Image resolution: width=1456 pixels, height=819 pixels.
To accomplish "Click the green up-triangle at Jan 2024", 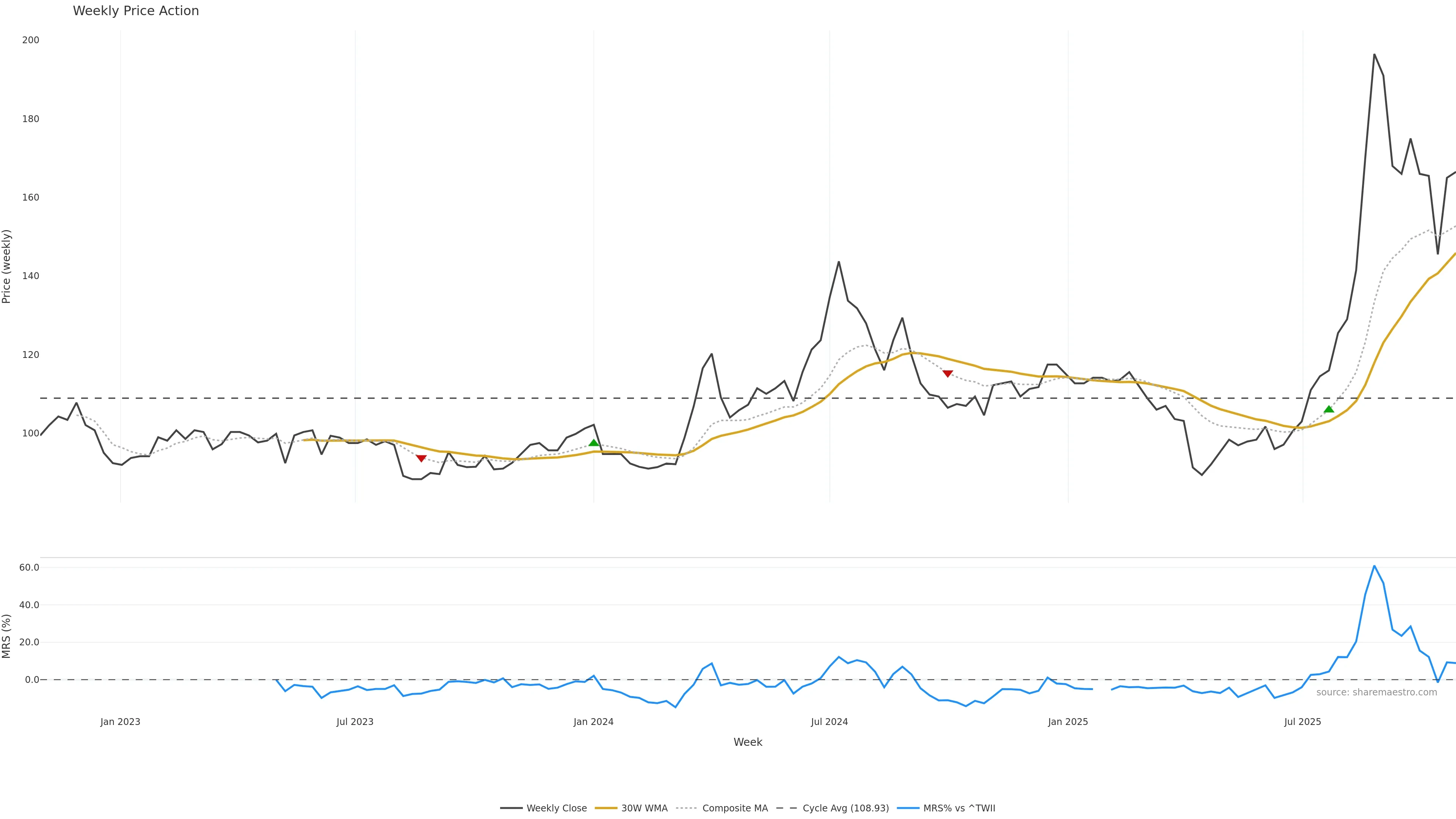I will point(593,442).
